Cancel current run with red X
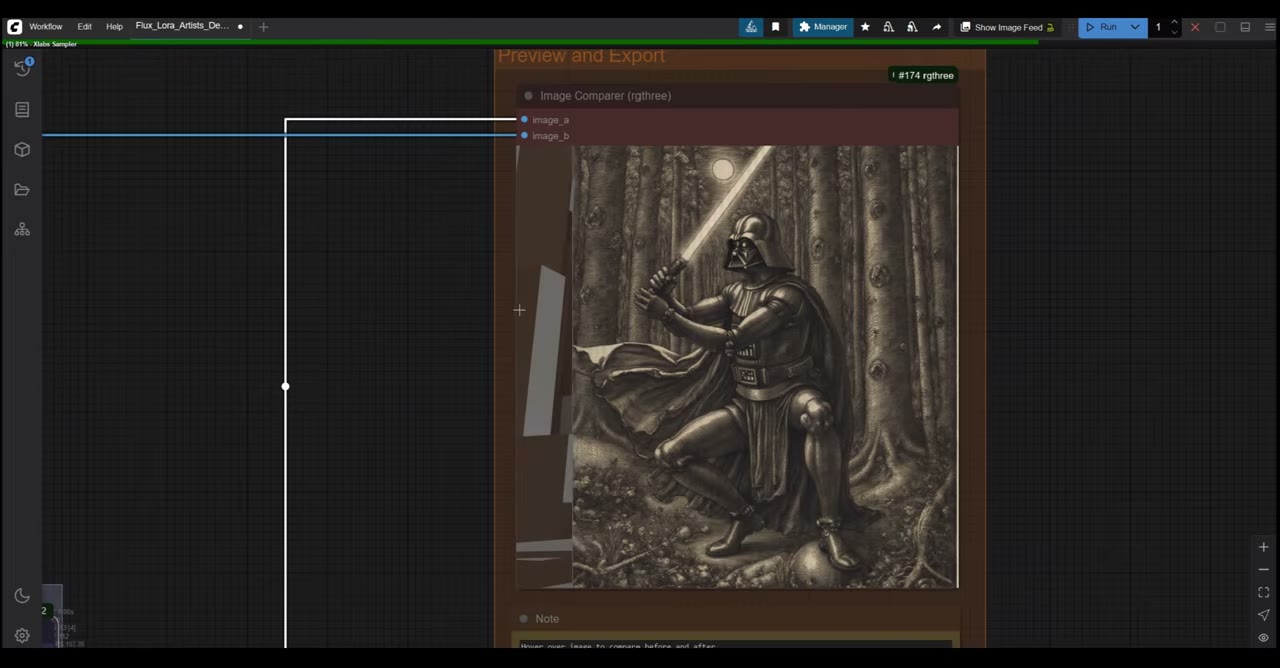The width and height of the screenshot is (1280, 668). coord(1195,27)
